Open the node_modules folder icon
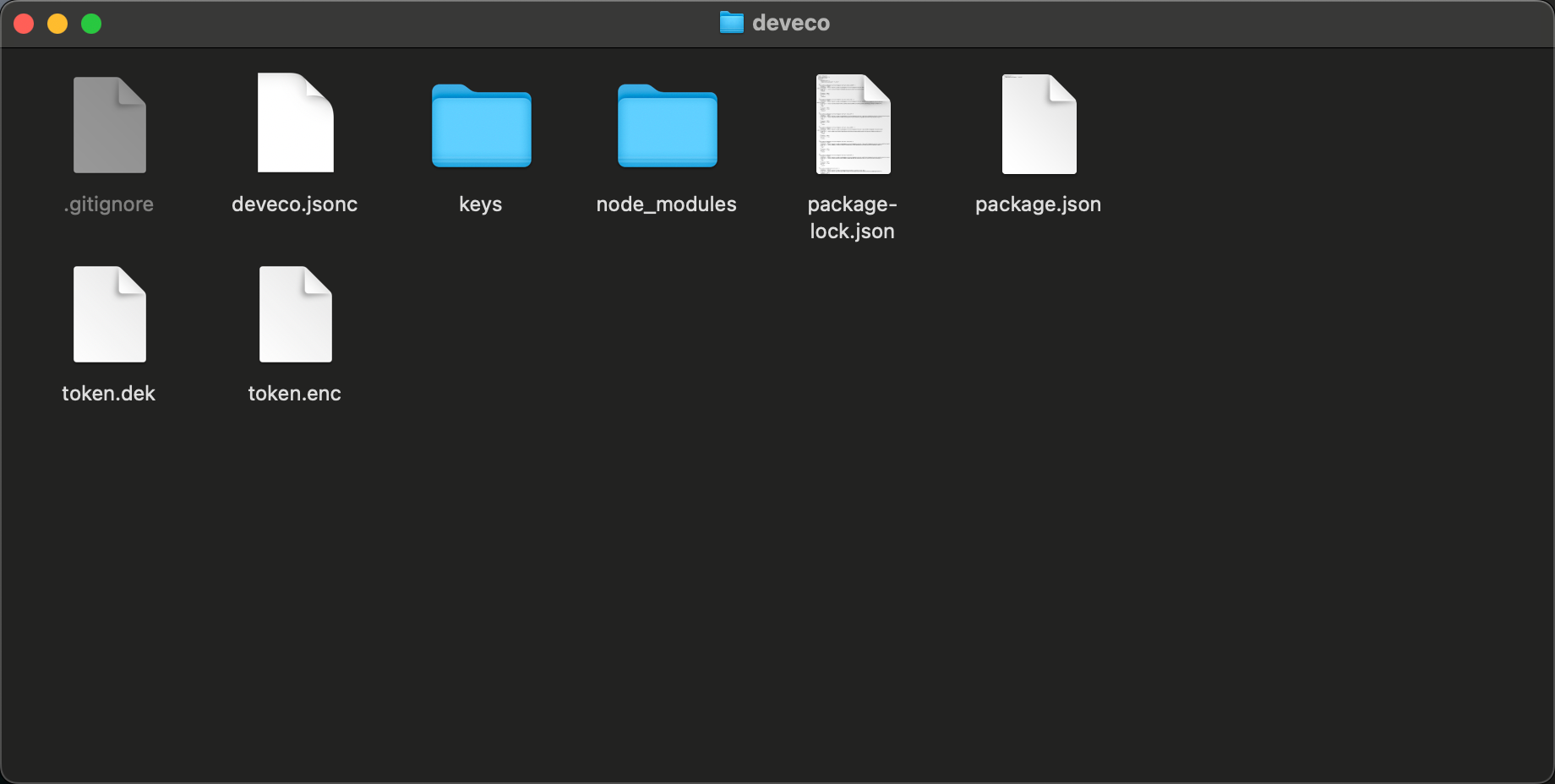Screen dimensions: 1555x784 [x=668, y=125]
